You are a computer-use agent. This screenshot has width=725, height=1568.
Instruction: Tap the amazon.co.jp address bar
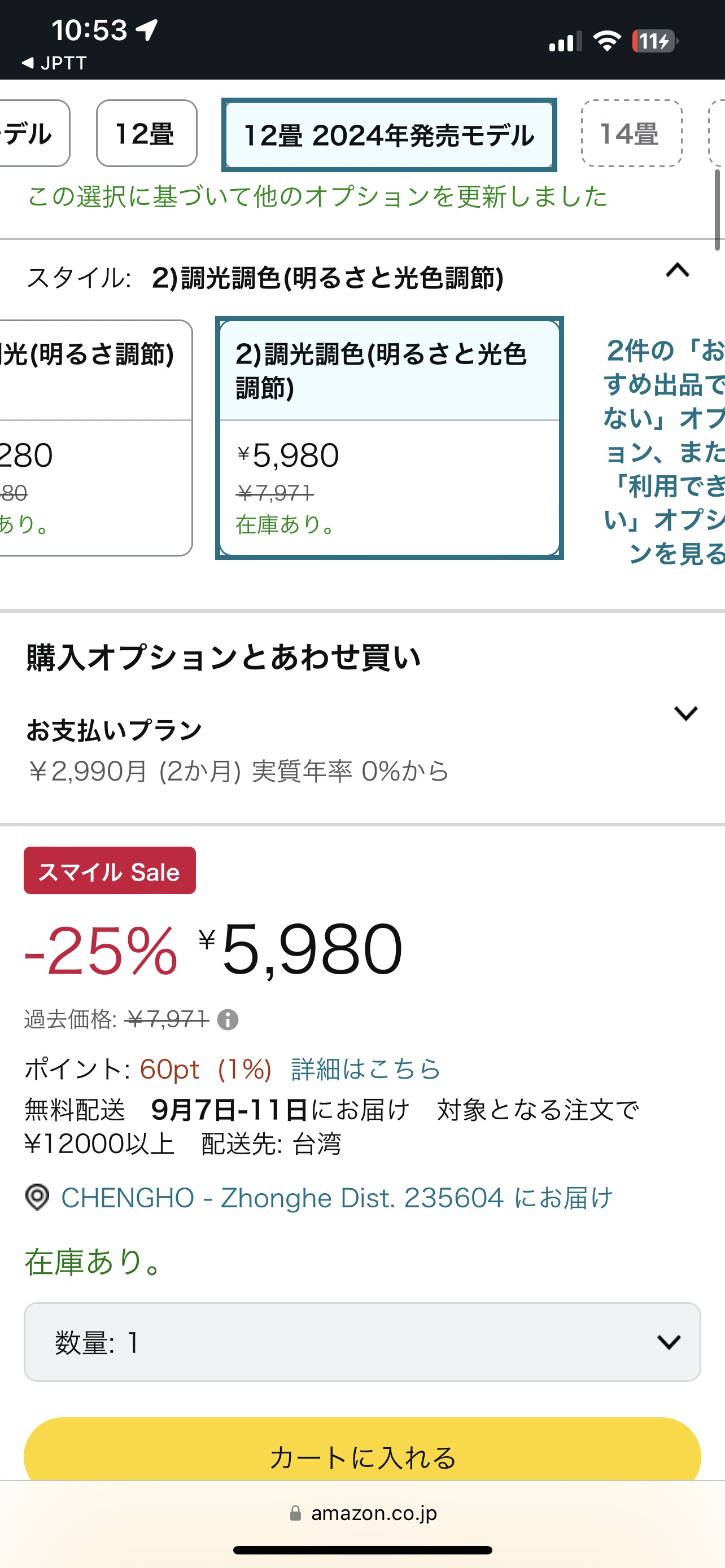364,1513
